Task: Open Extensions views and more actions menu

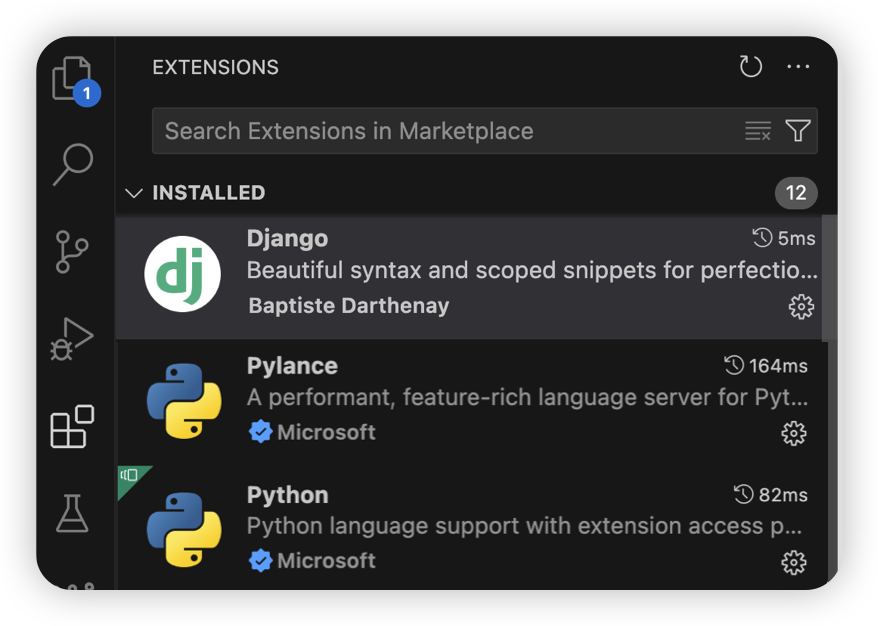Action: 798,67
